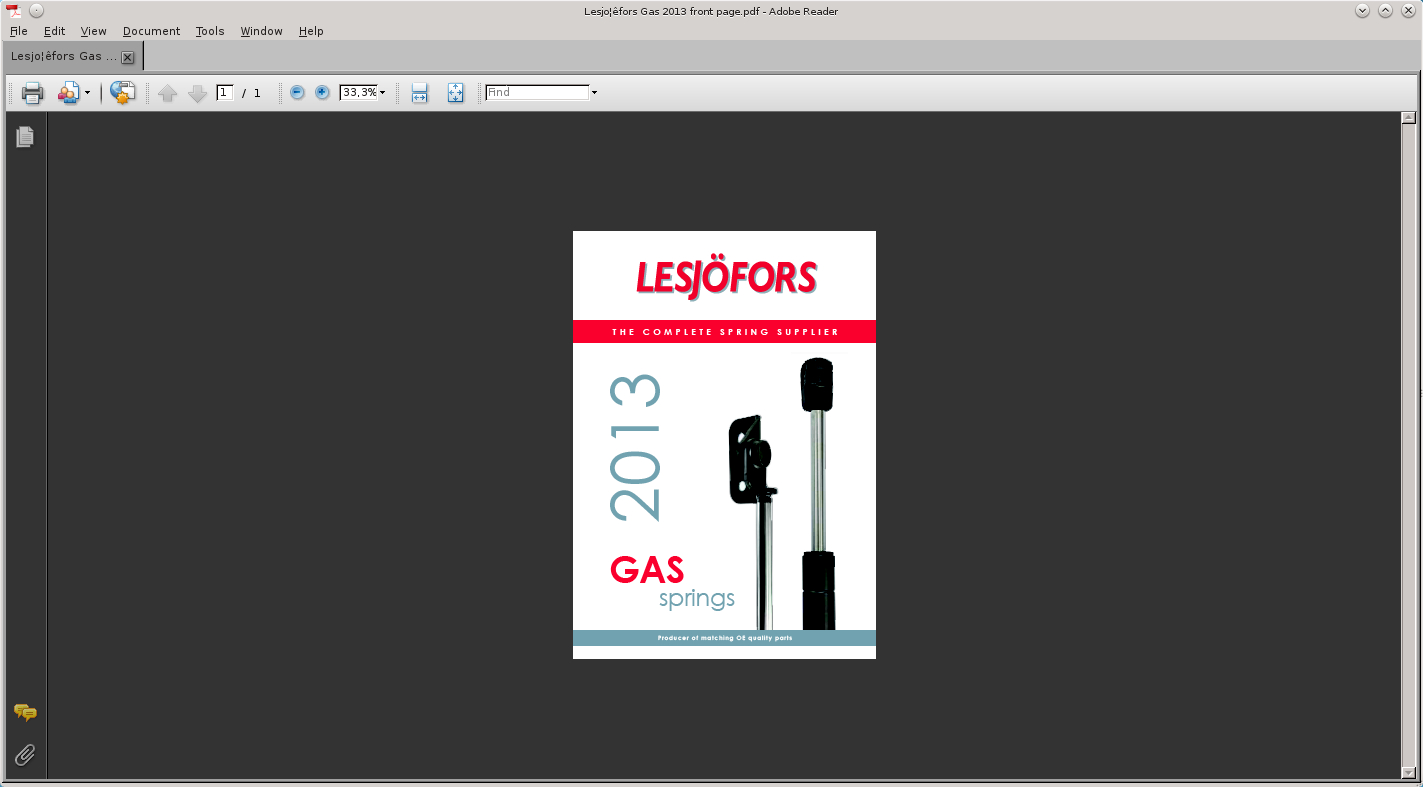This screenshot has height=787, width=1423.
Task: Open the Pages panel in sidebar
Action: click(x=25, y=137)
